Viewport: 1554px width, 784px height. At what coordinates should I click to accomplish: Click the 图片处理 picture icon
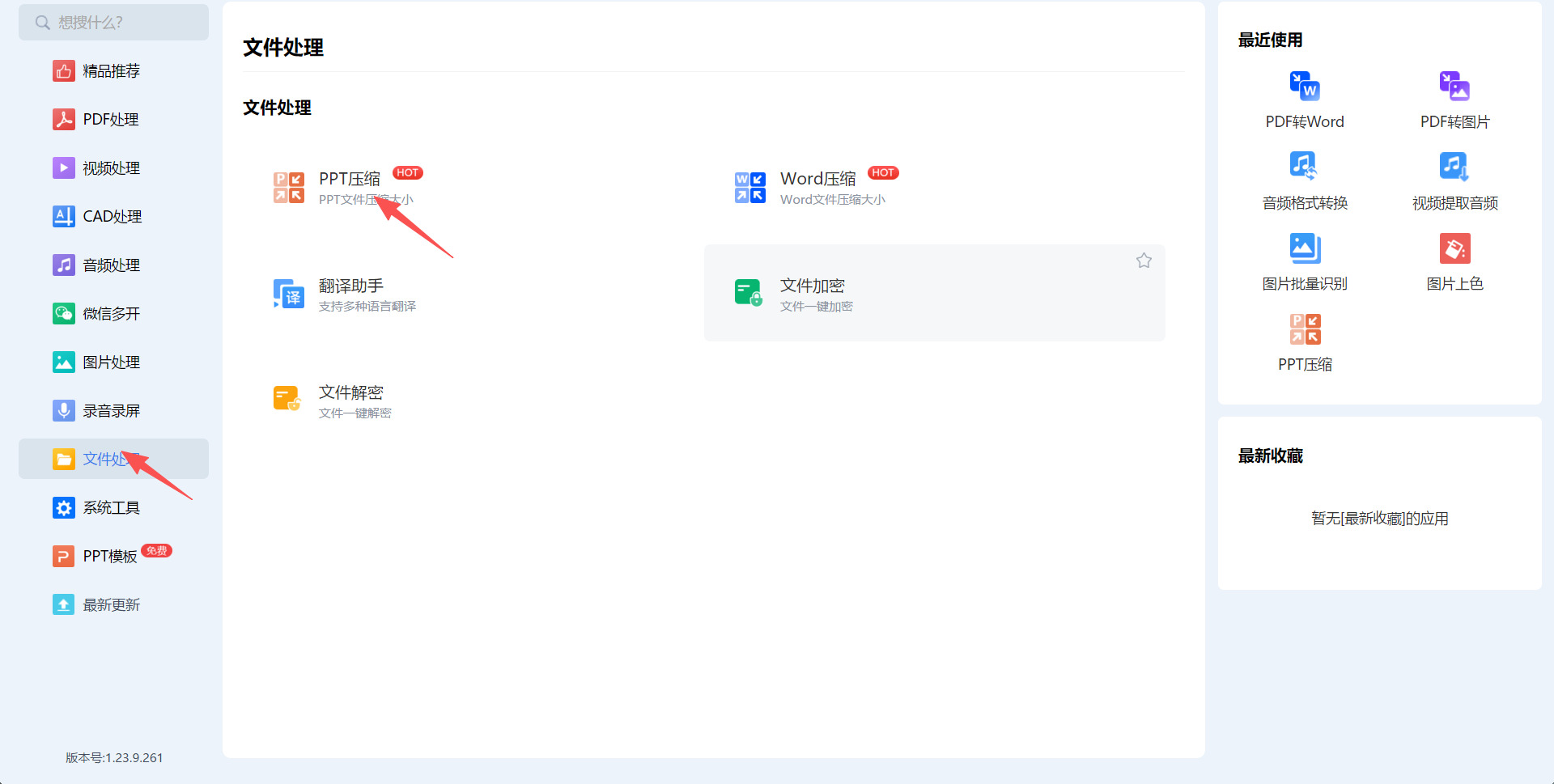coord(64,362)
